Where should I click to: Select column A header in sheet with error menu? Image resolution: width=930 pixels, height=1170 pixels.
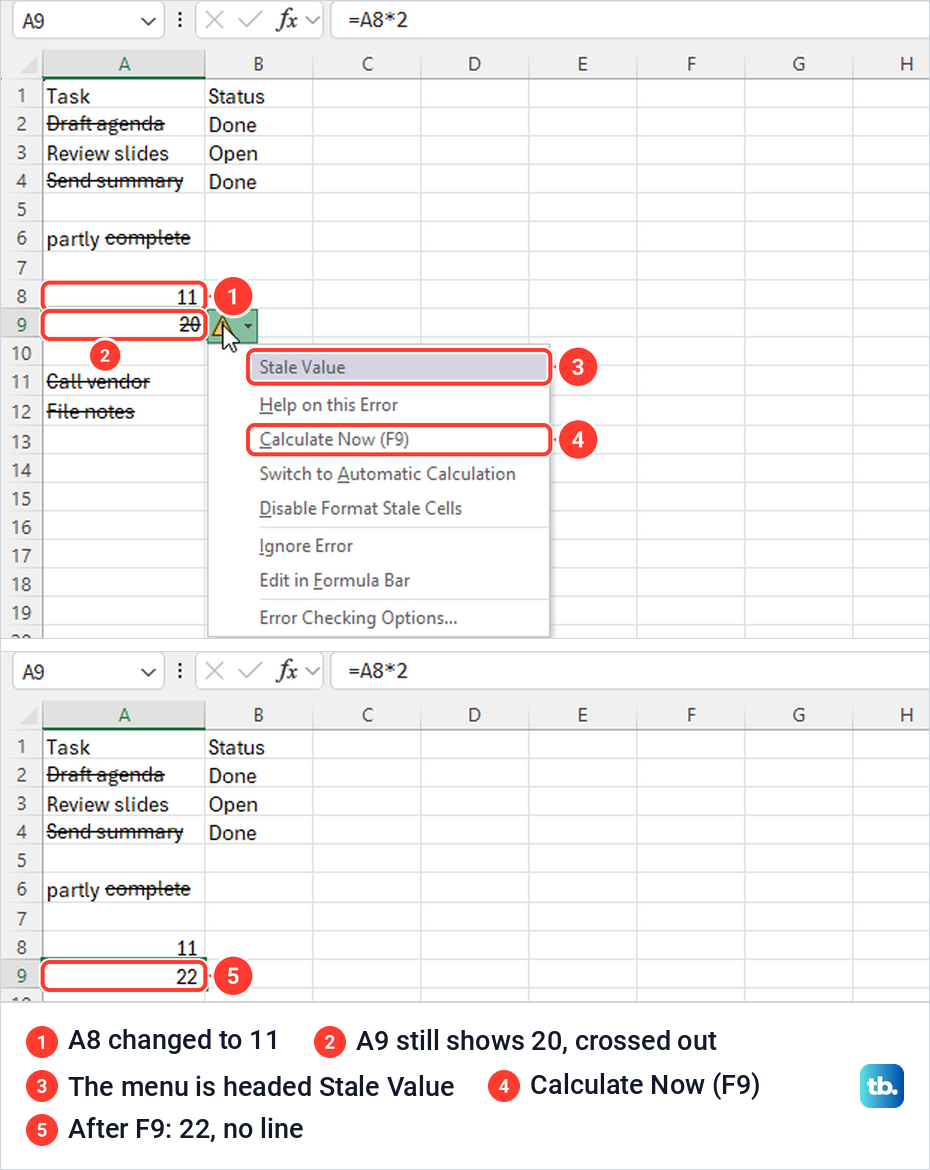coord(124,65)
